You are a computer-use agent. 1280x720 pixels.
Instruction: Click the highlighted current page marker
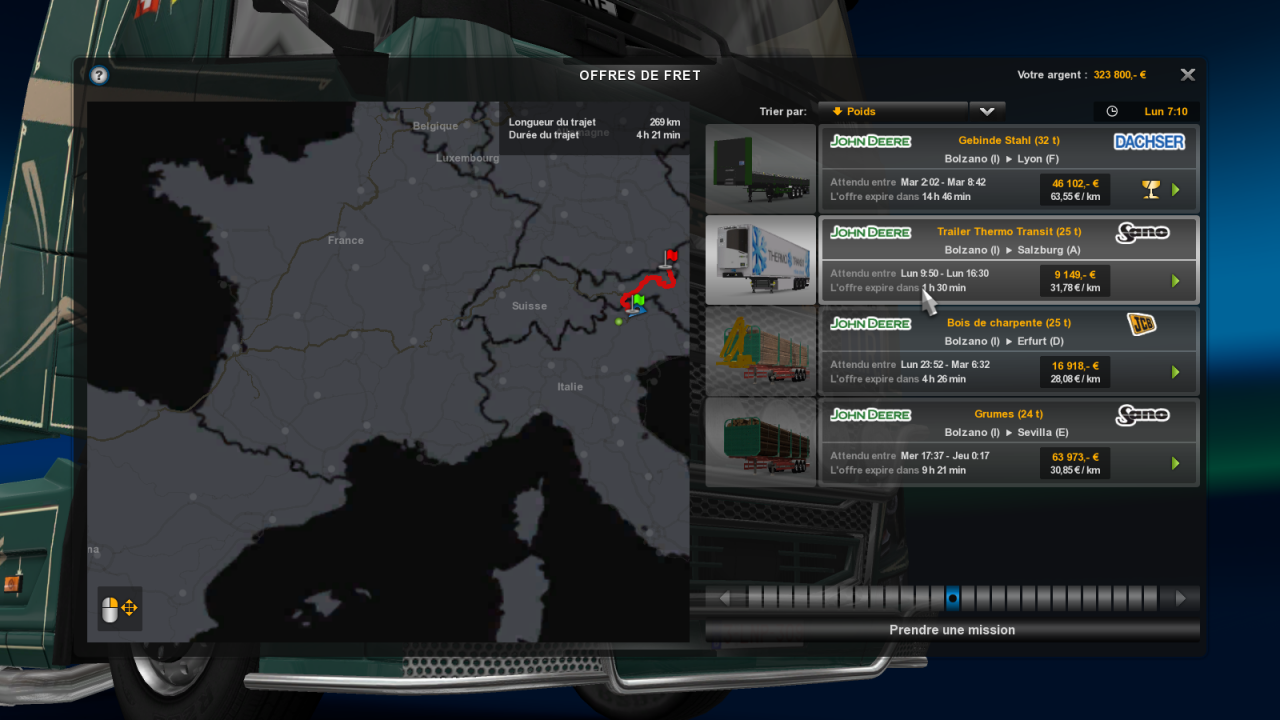point(953,598)
